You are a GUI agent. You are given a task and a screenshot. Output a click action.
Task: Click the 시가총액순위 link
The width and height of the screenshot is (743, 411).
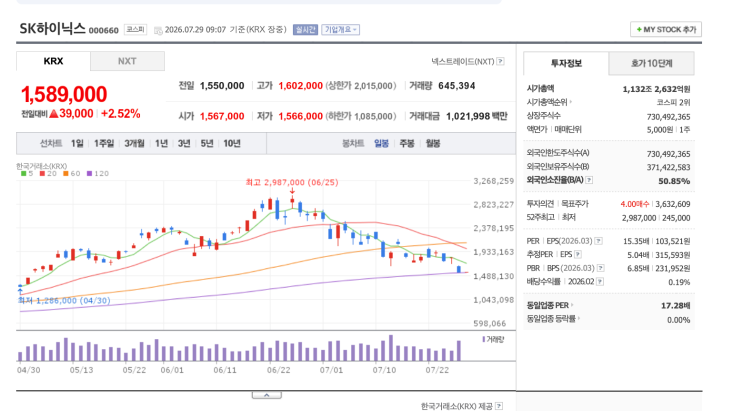click(547, 102)
